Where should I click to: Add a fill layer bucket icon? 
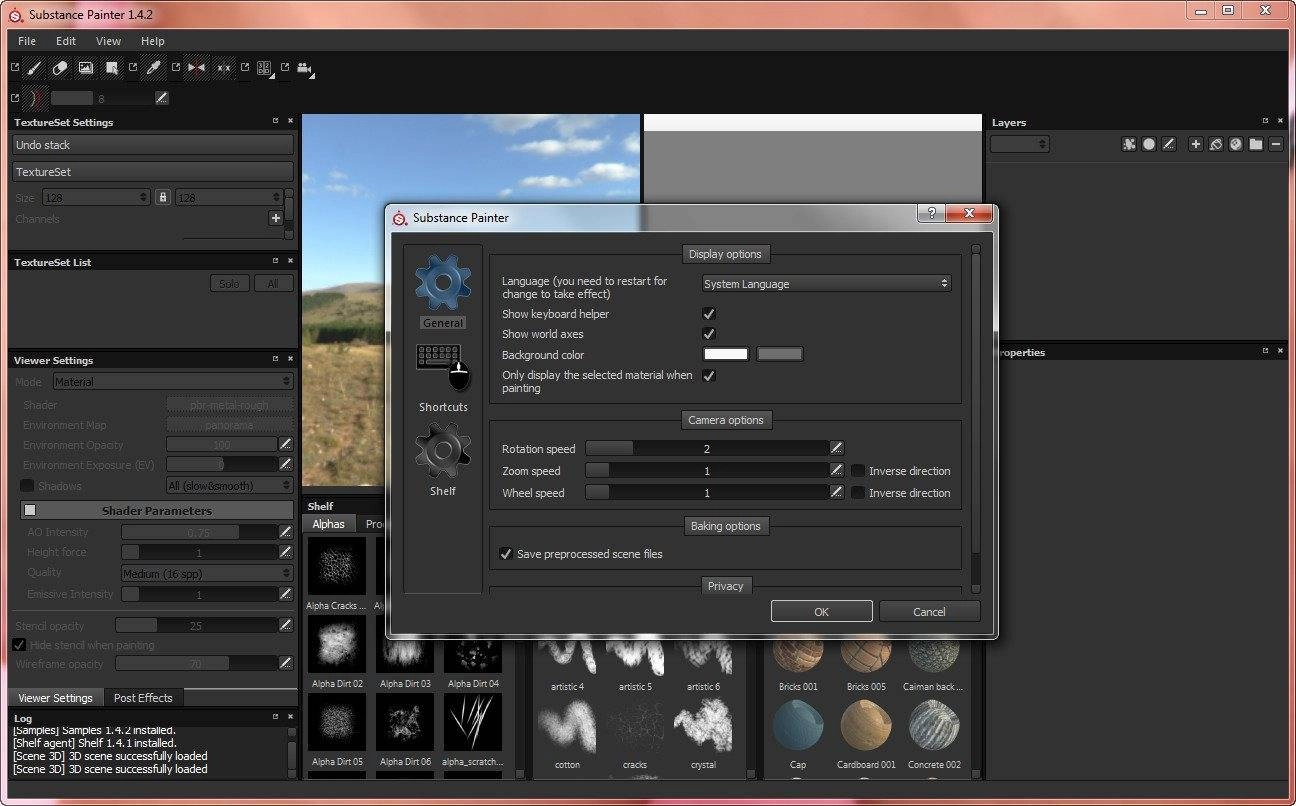pyautogui.click(x=1216, y=144)
